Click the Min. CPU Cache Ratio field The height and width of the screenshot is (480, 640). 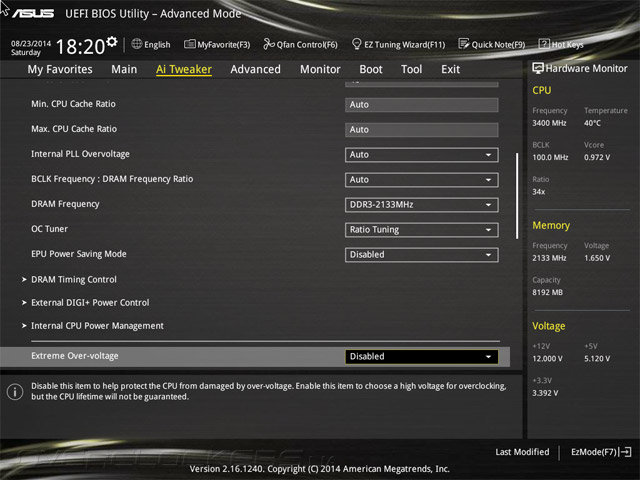[422, 104]
